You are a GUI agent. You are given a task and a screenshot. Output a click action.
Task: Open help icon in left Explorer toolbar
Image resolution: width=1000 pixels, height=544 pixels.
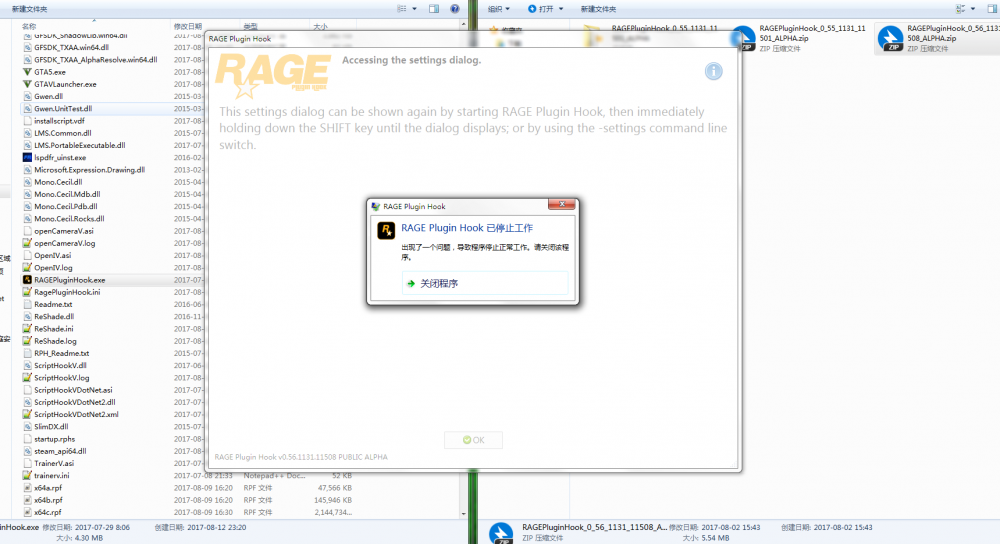click(x=455, y=9)
